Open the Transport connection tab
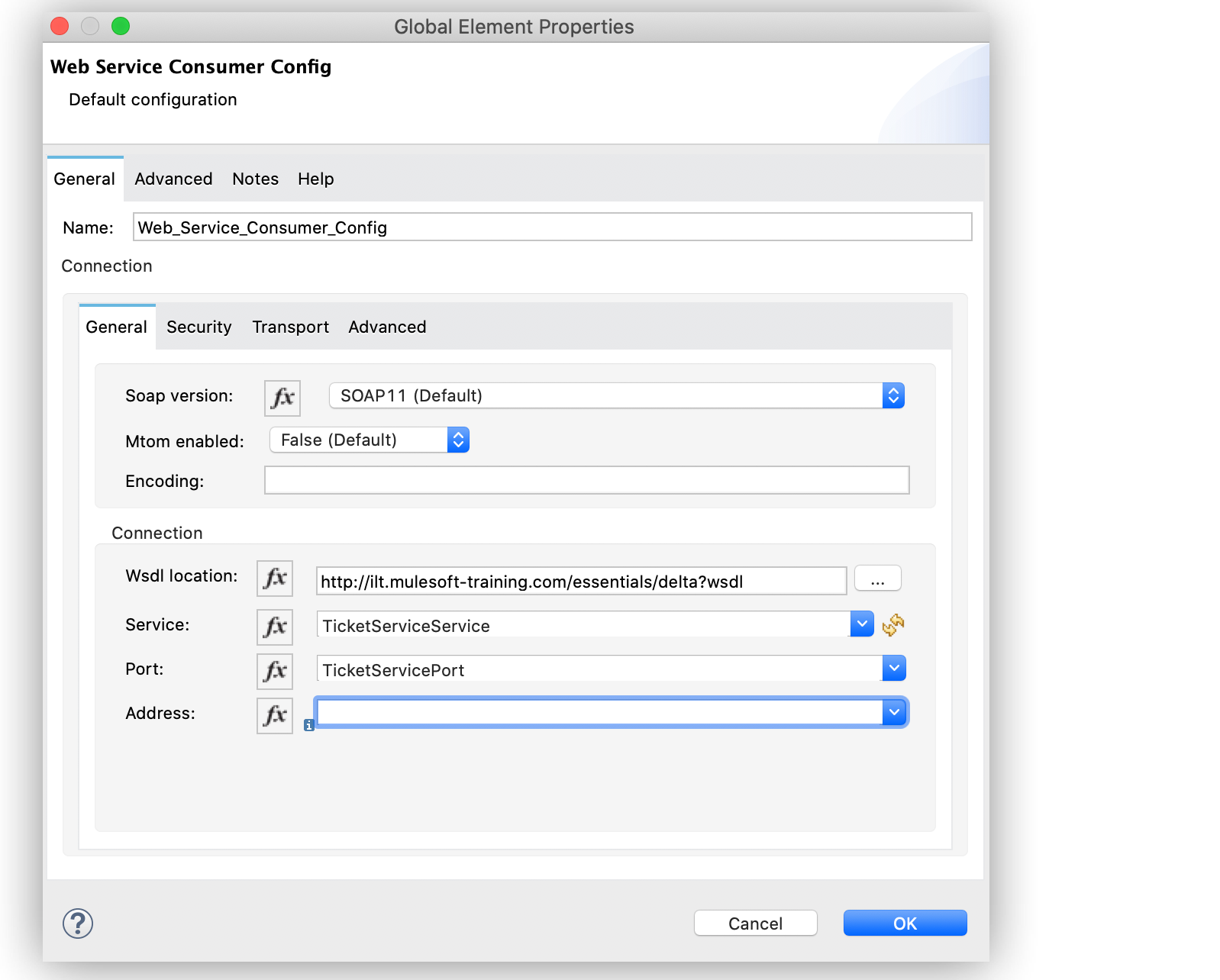This screenshot has width=1220, height=980. pyautogui.click(x=290, y=327)
